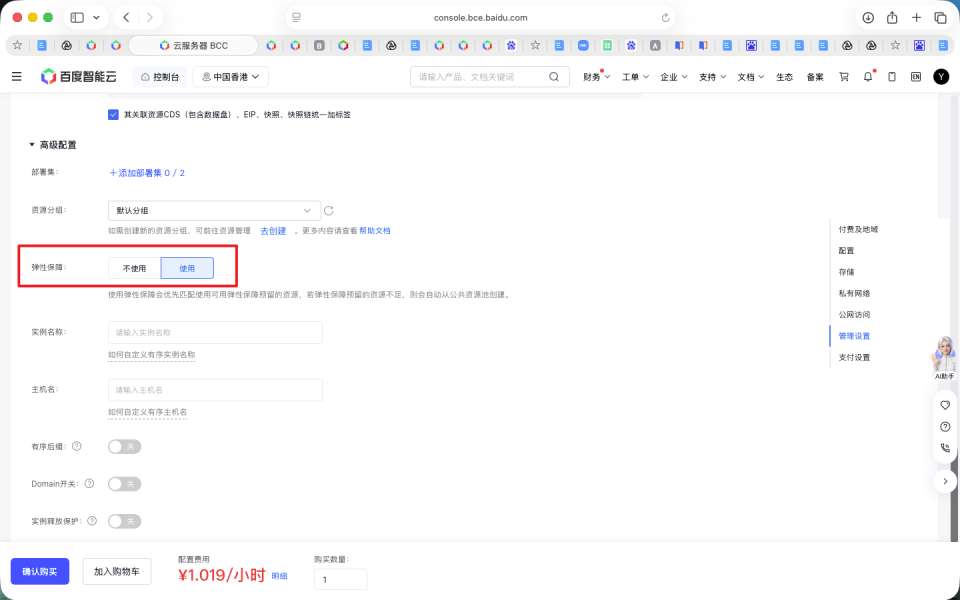This screenshot has height=600, width=960.
Task: Expand the 工单 menu
Action: 635,77
